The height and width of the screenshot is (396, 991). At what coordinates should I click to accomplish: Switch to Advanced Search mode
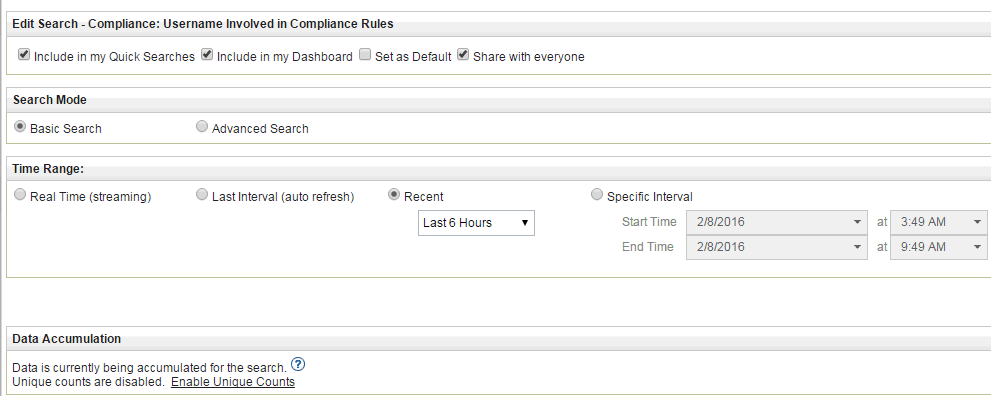click(x=202, y=127)
